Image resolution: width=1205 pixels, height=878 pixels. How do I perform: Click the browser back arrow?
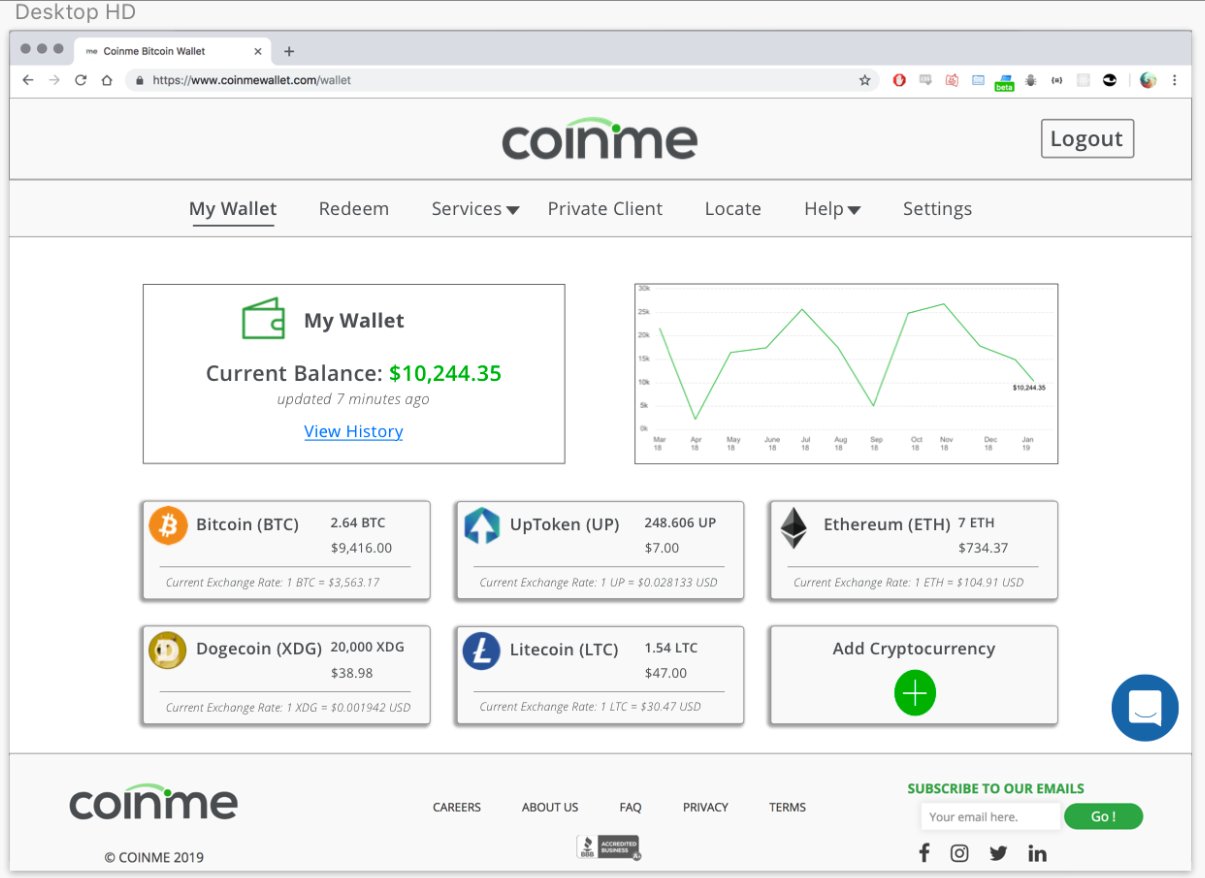pos(28,80)
